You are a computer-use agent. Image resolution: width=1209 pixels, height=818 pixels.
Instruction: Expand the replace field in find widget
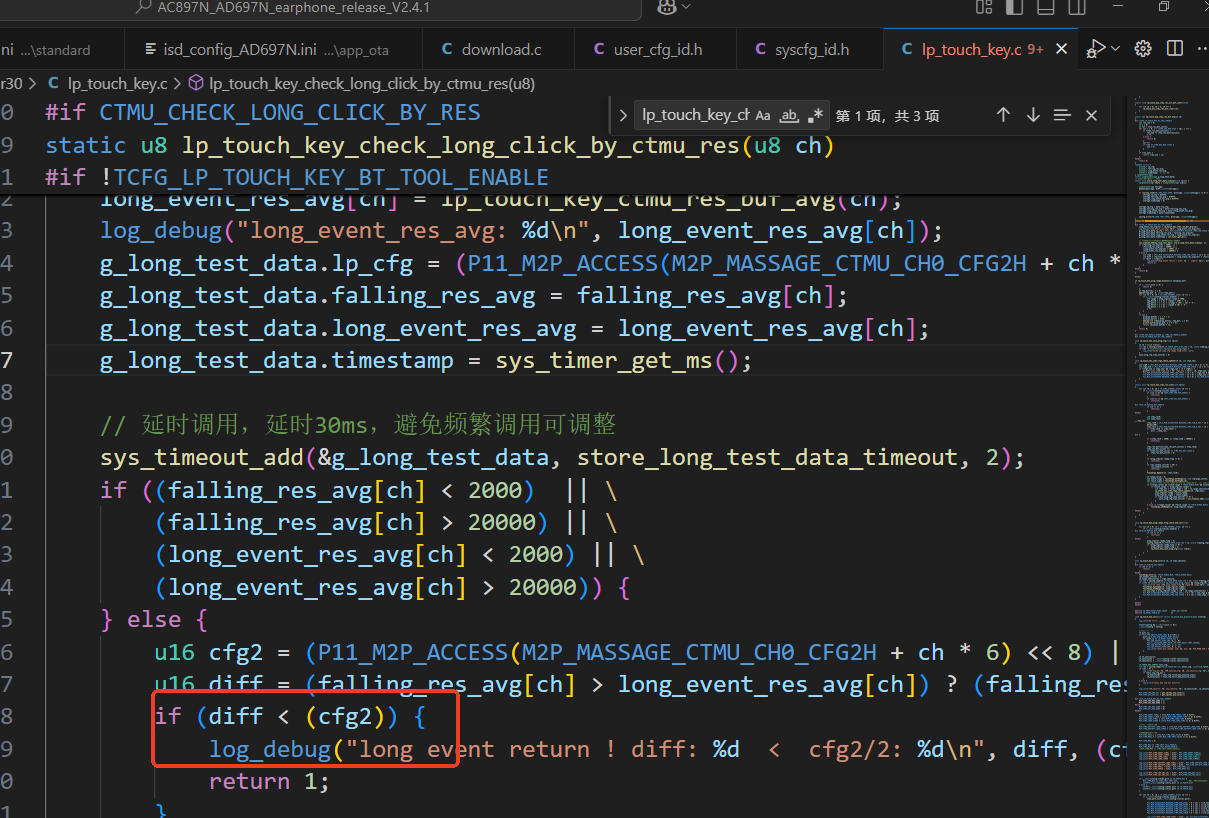(623, 115)
